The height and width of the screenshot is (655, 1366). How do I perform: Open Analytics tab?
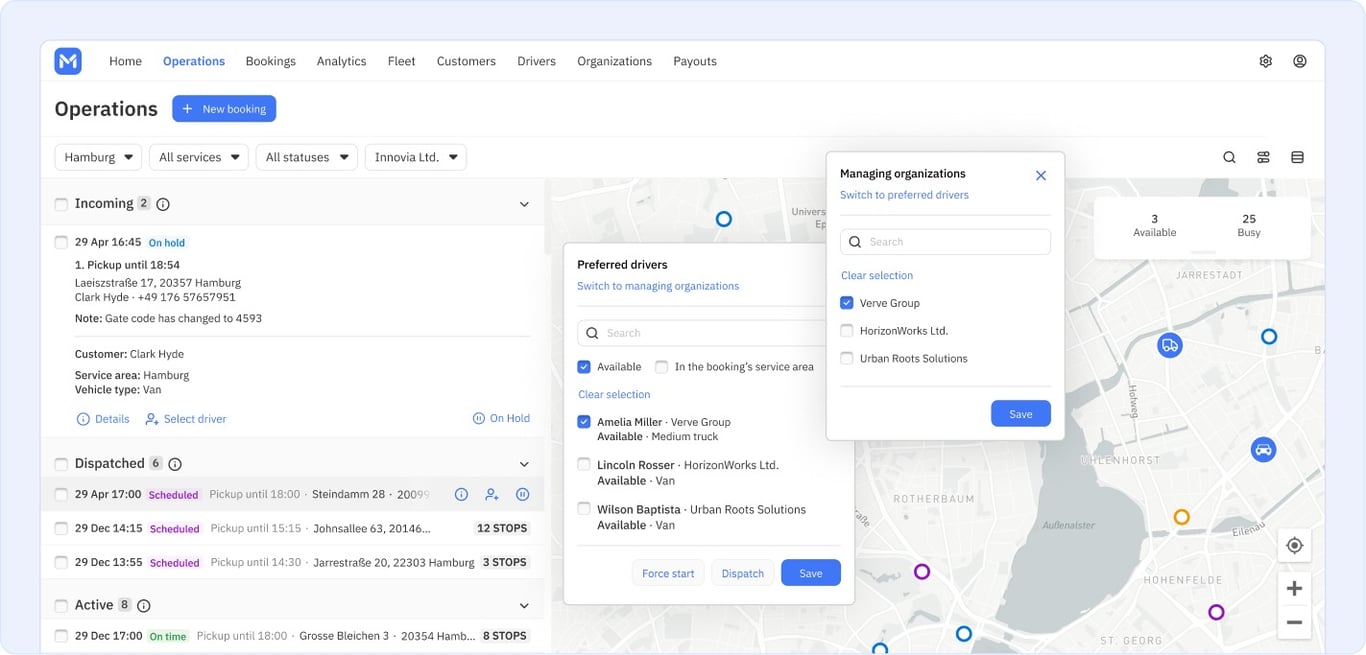341,61
